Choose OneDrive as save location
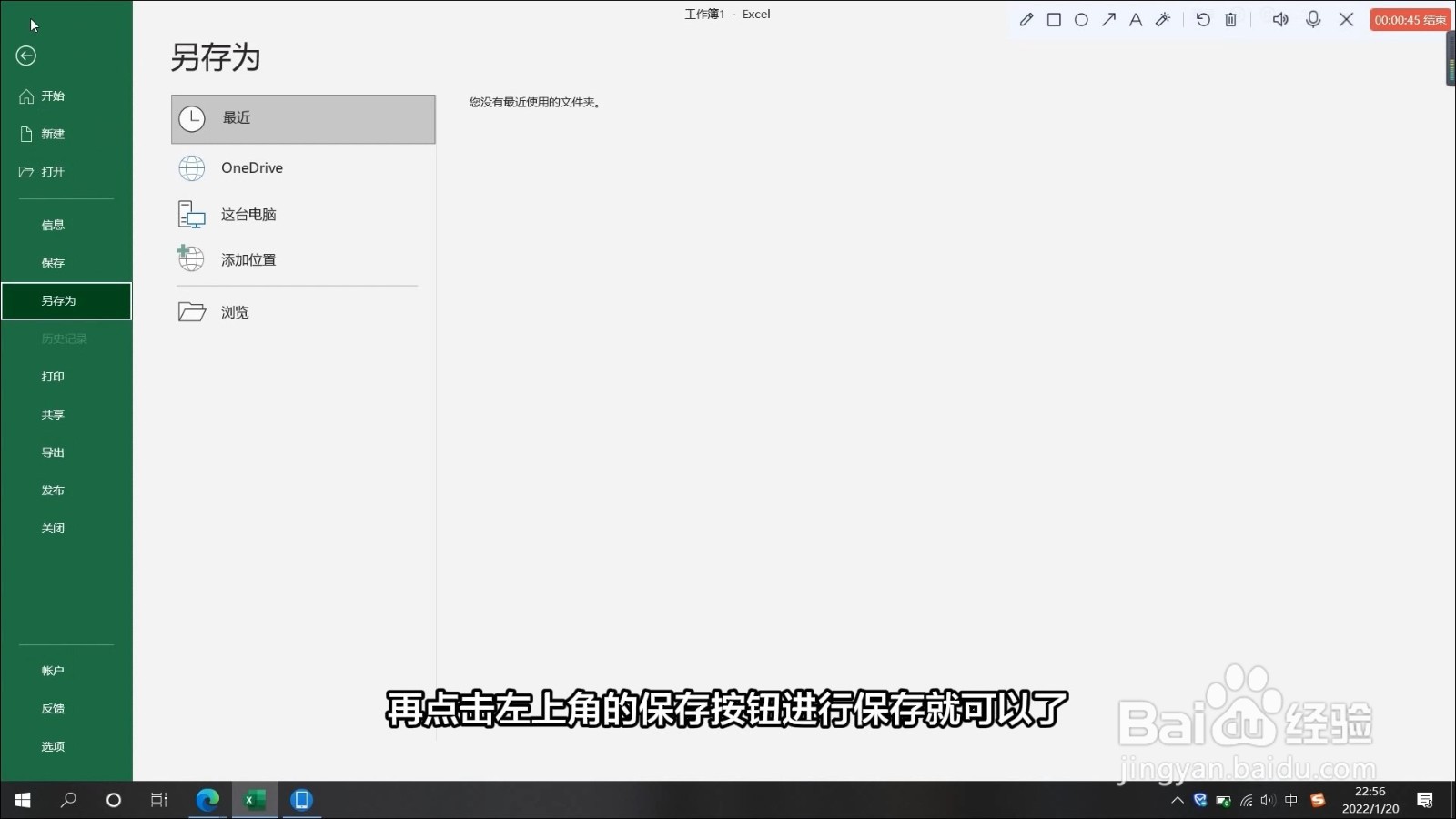Image resolution: width=1456 pixels, height=819 pixels. click(303, 168)
